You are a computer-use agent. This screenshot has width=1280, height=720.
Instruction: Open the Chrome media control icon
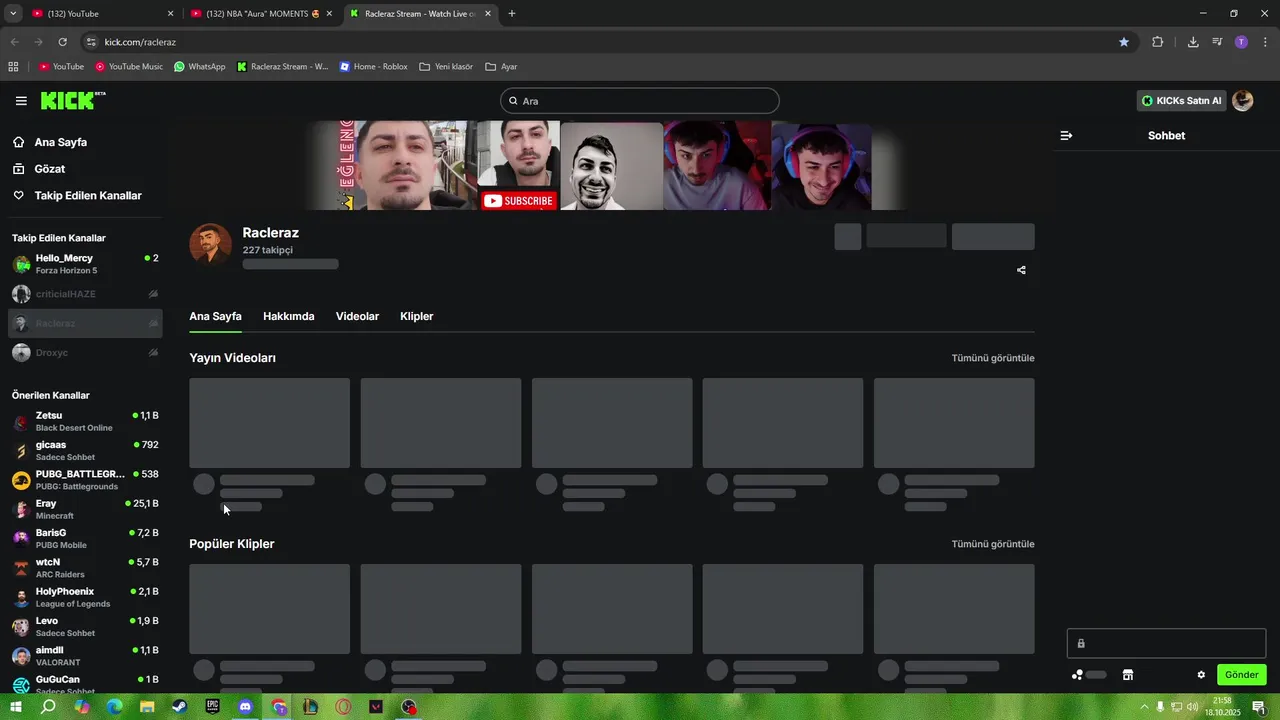pos(1217,42)
